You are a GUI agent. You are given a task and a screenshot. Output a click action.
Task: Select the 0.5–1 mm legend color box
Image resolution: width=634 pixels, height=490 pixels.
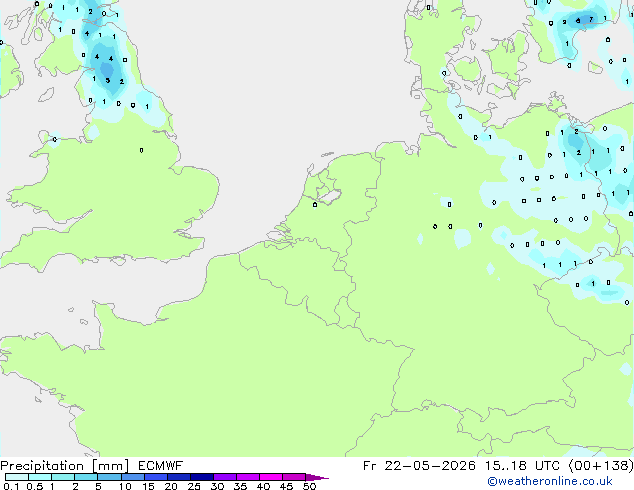[x=40, y=477]
